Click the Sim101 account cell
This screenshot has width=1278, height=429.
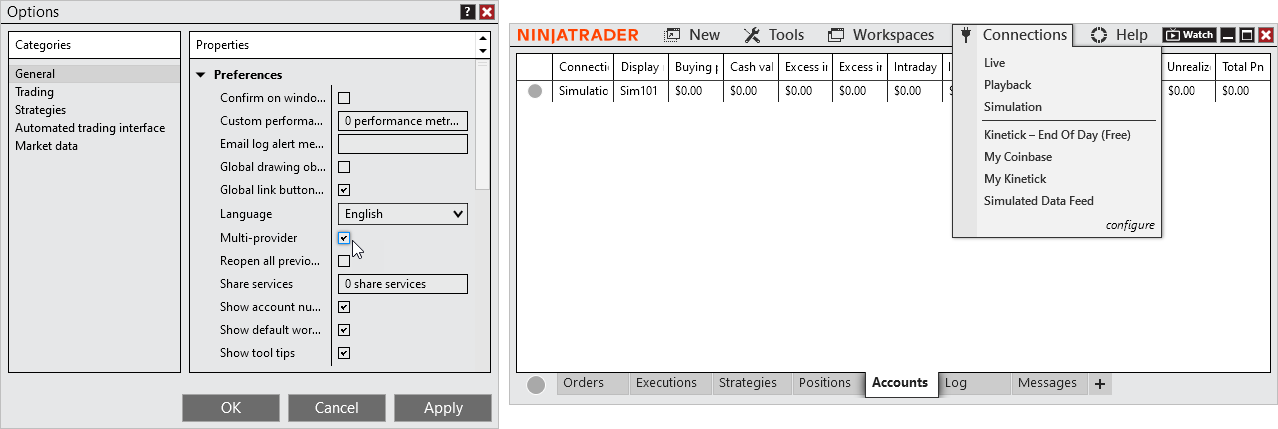click(641, 91)
